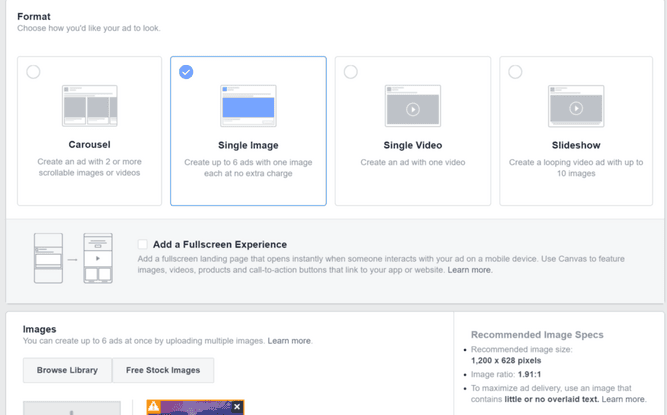Click the Free Stock Images button
The height and width of the screenshot is (415, 667).
pyautogui.click(x=163, y=370)
